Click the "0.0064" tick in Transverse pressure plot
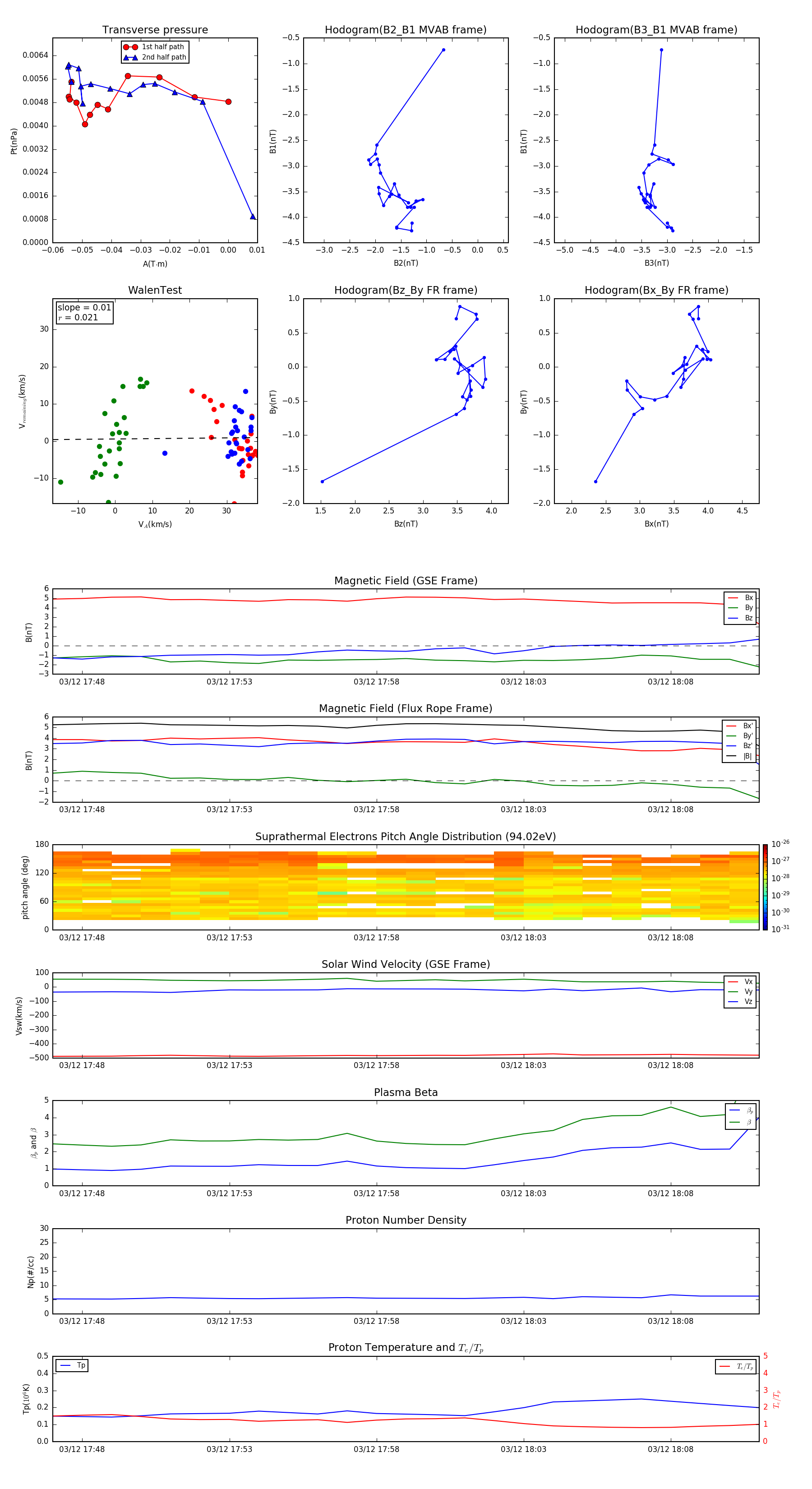 tap(35, 55)
